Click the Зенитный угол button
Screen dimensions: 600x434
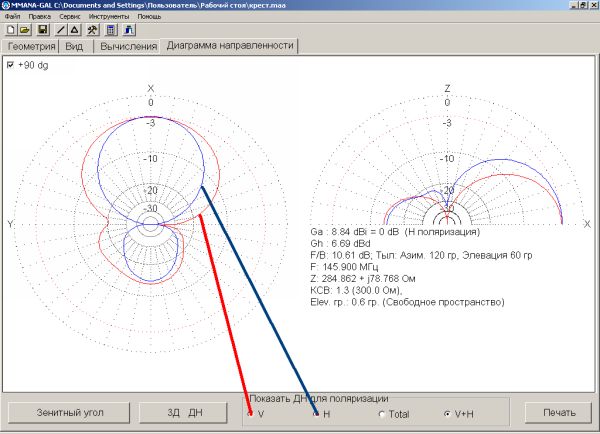(x=68, y=412)
